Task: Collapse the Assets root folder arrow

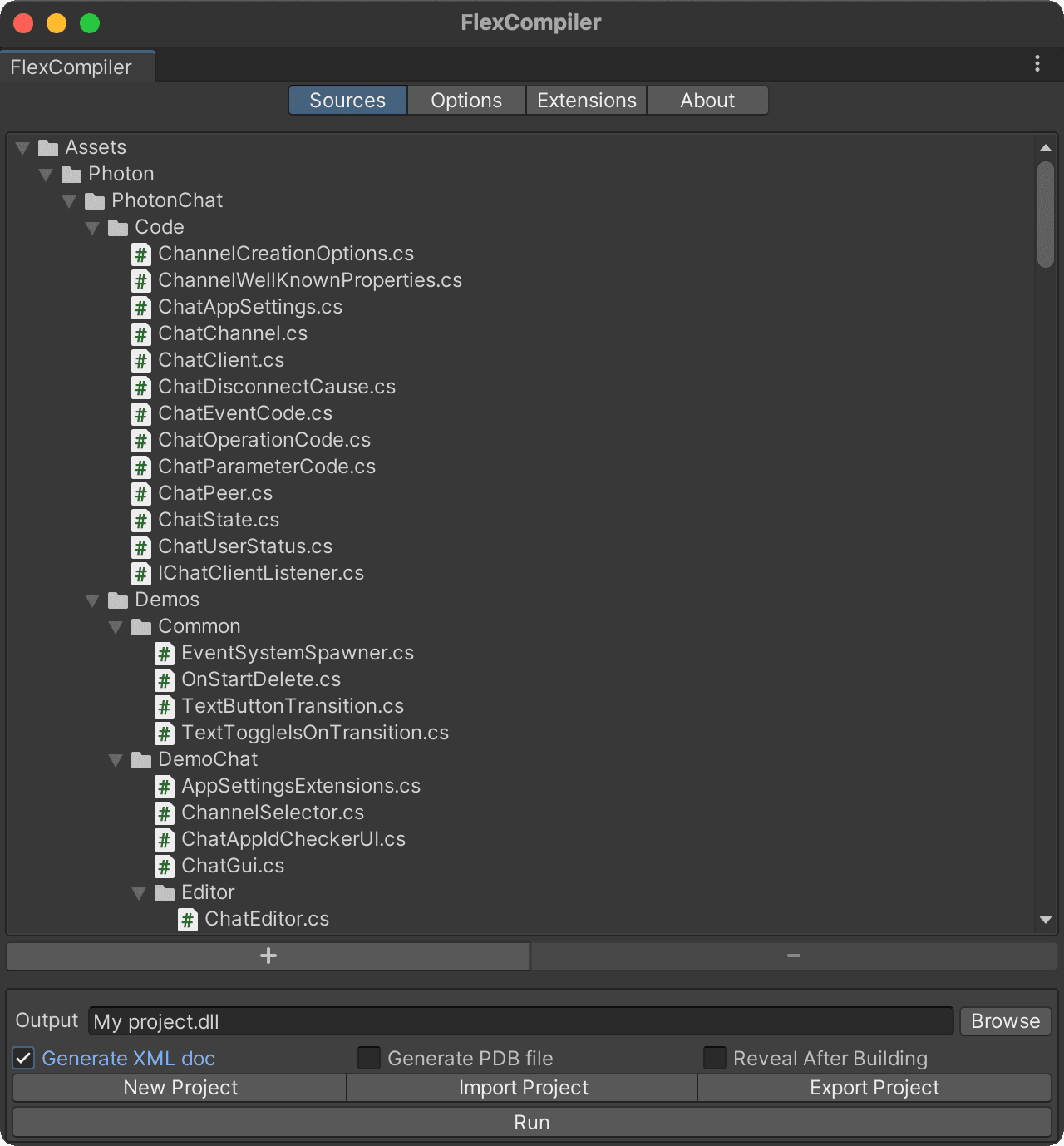Action: click(22, 148)
